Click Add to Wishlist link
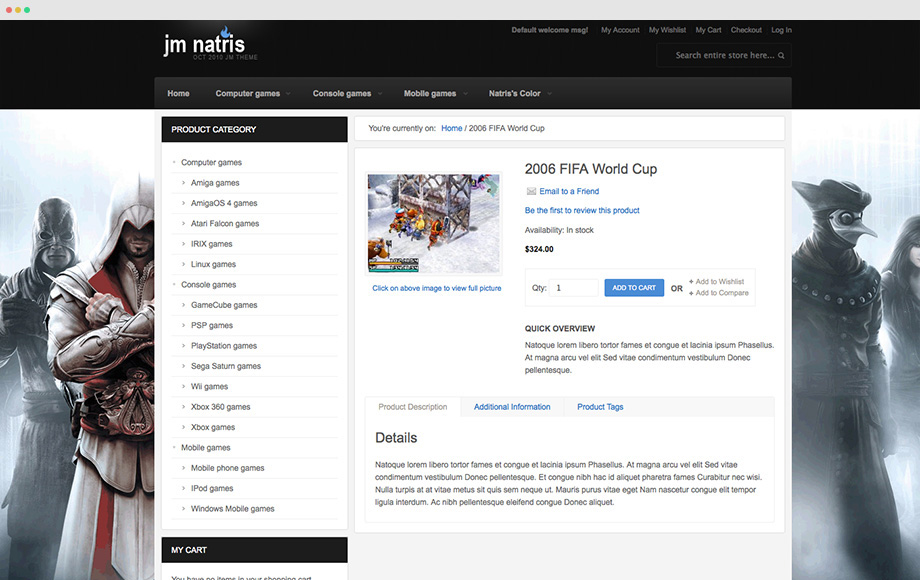This screenshot has height=580, width=920. coord(719,281)
